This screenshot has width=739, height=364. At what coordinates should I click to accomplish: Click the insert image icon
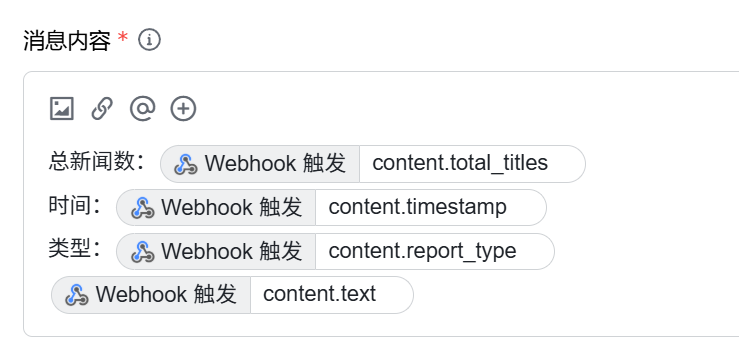[x=62, y=108]
